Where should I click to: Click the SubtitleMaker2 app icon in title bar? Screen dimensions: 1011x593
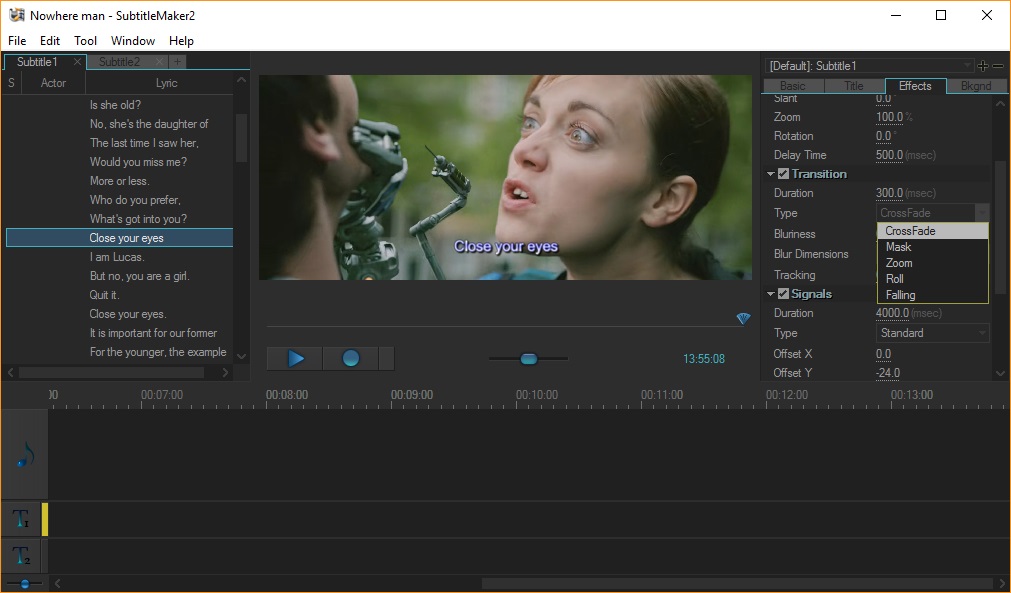pyautogui.click(x=16, y=15)
